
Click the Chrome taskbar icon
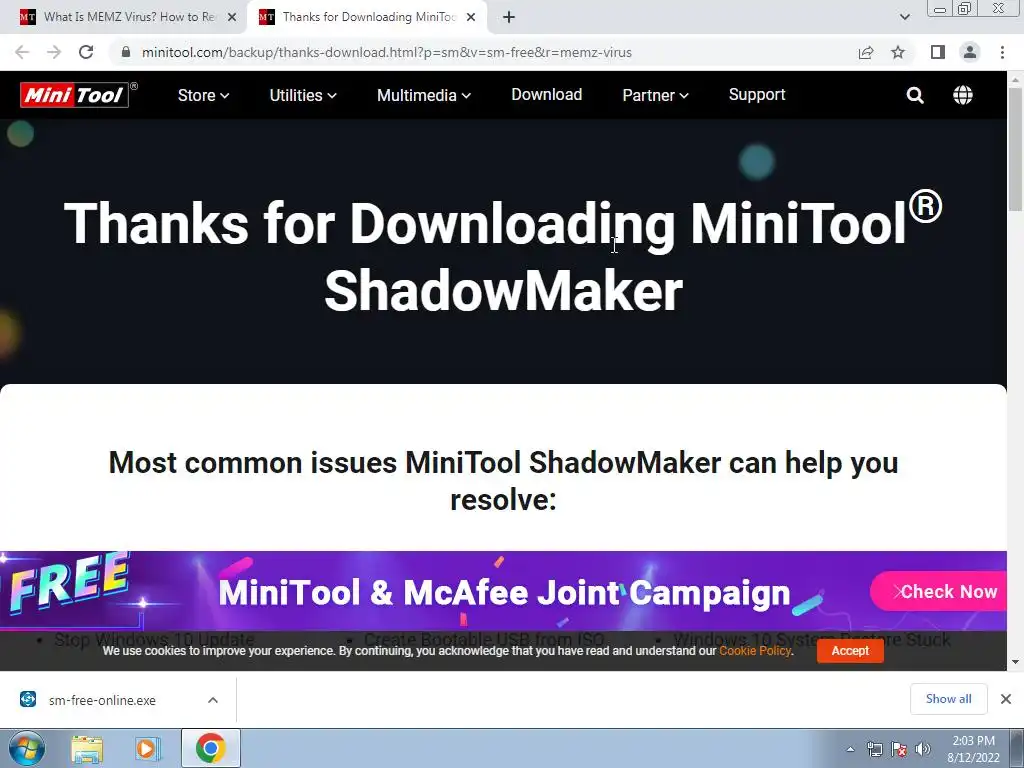210,748
